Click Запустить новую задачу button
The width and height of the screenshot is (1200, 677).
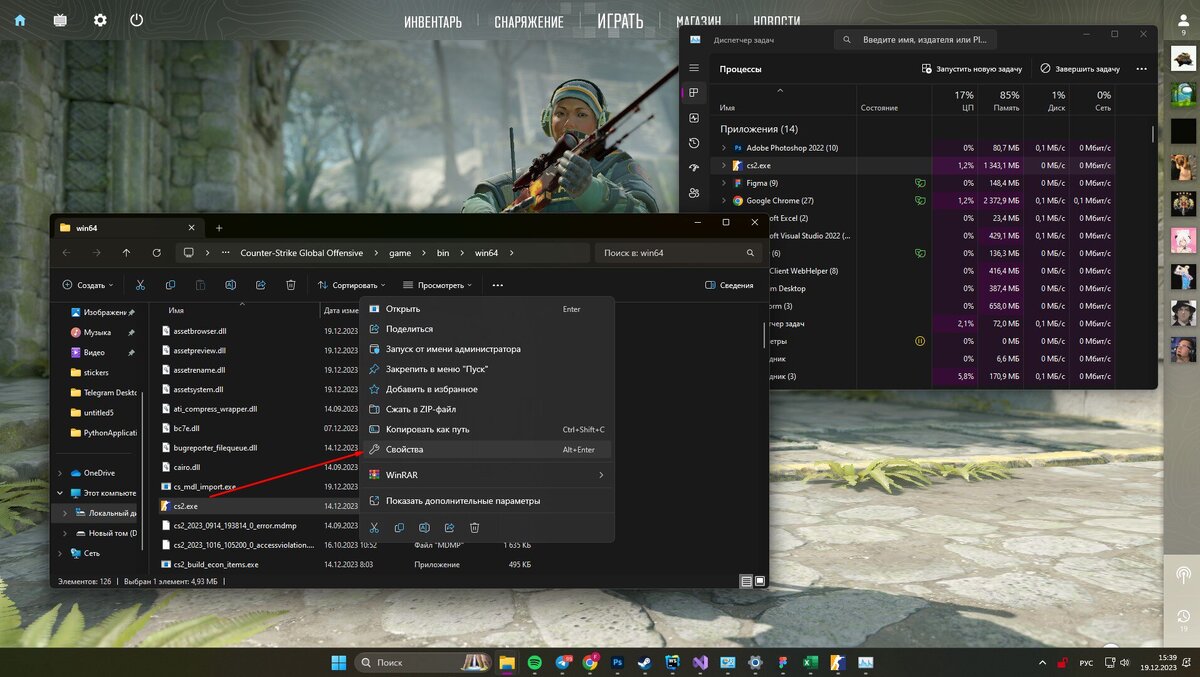point(971,69)
